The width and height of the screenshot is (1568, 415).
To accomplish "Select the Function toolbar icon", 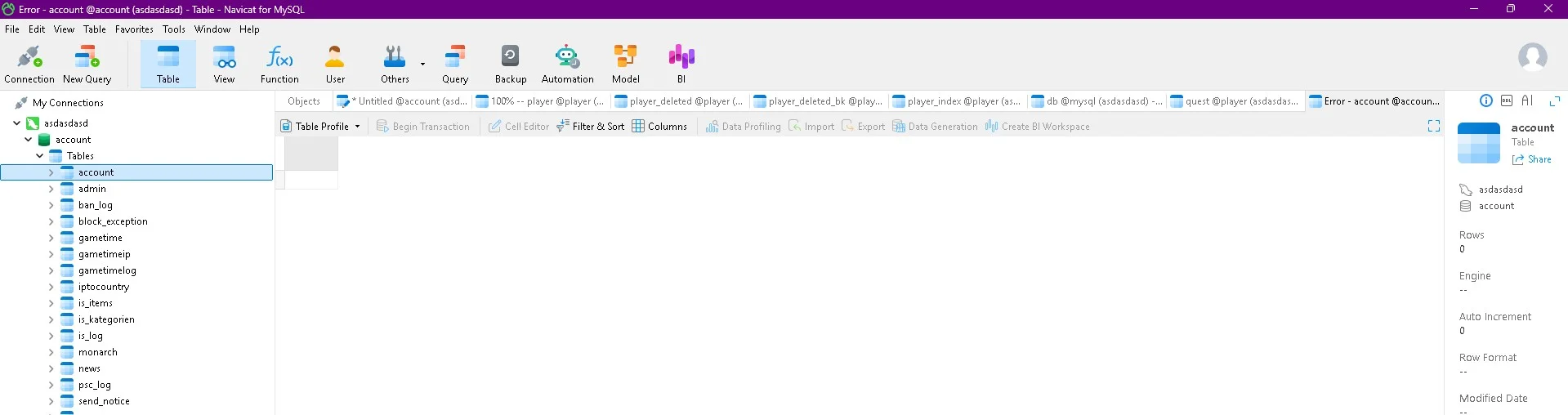I will point(279,65).
